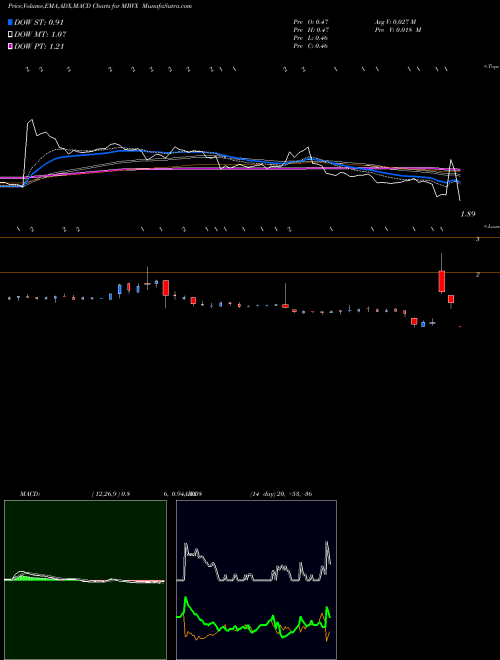This screenshot has height=660, width=500.
Task: Click the 'Pre C: 0.46' value
Action: [311, 46]
